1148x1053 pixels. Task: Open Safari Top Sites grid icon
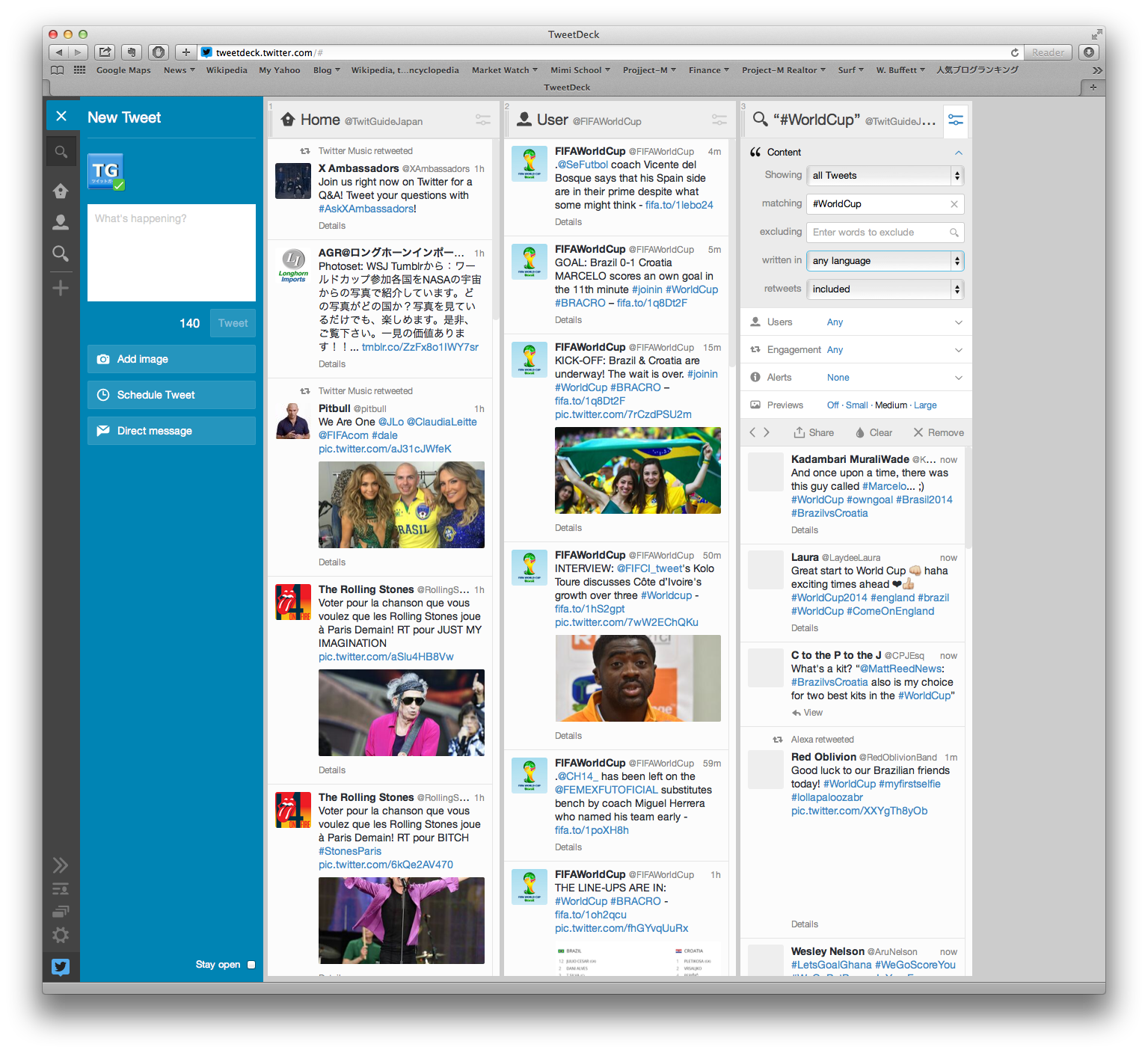click(79, 70)
